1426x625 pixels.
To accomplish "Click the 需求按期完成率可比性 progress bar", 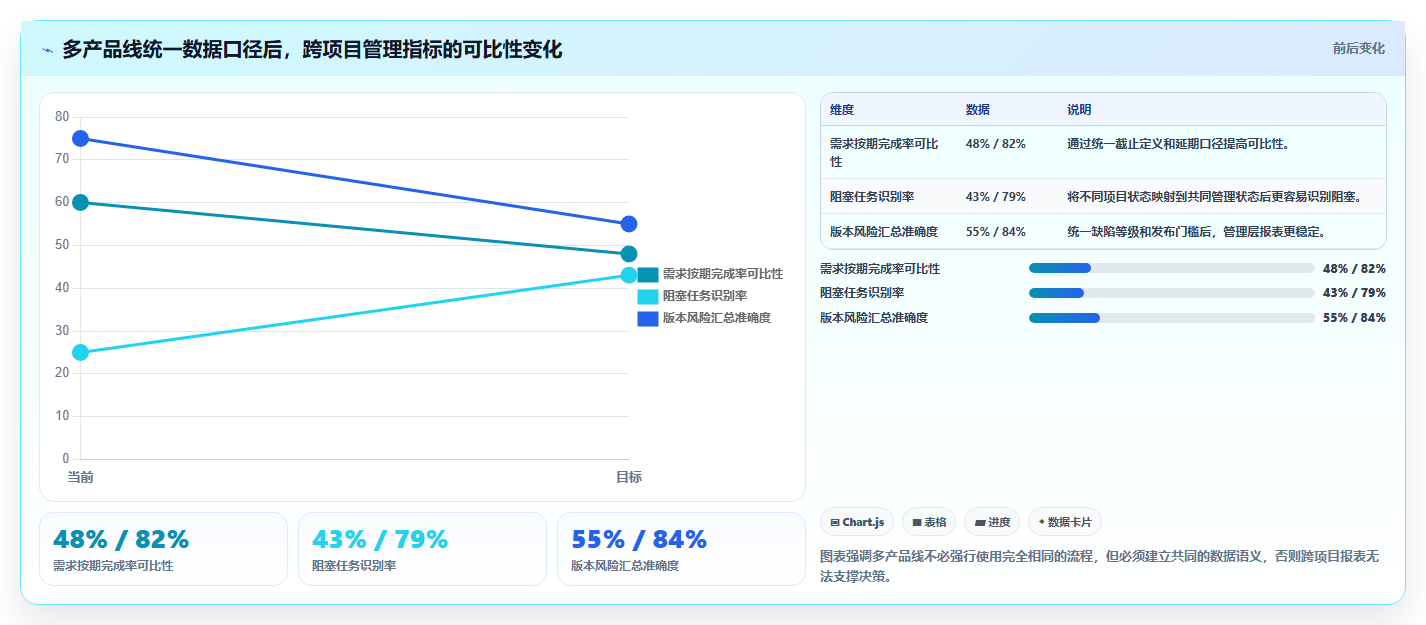I will (1171, 268).
